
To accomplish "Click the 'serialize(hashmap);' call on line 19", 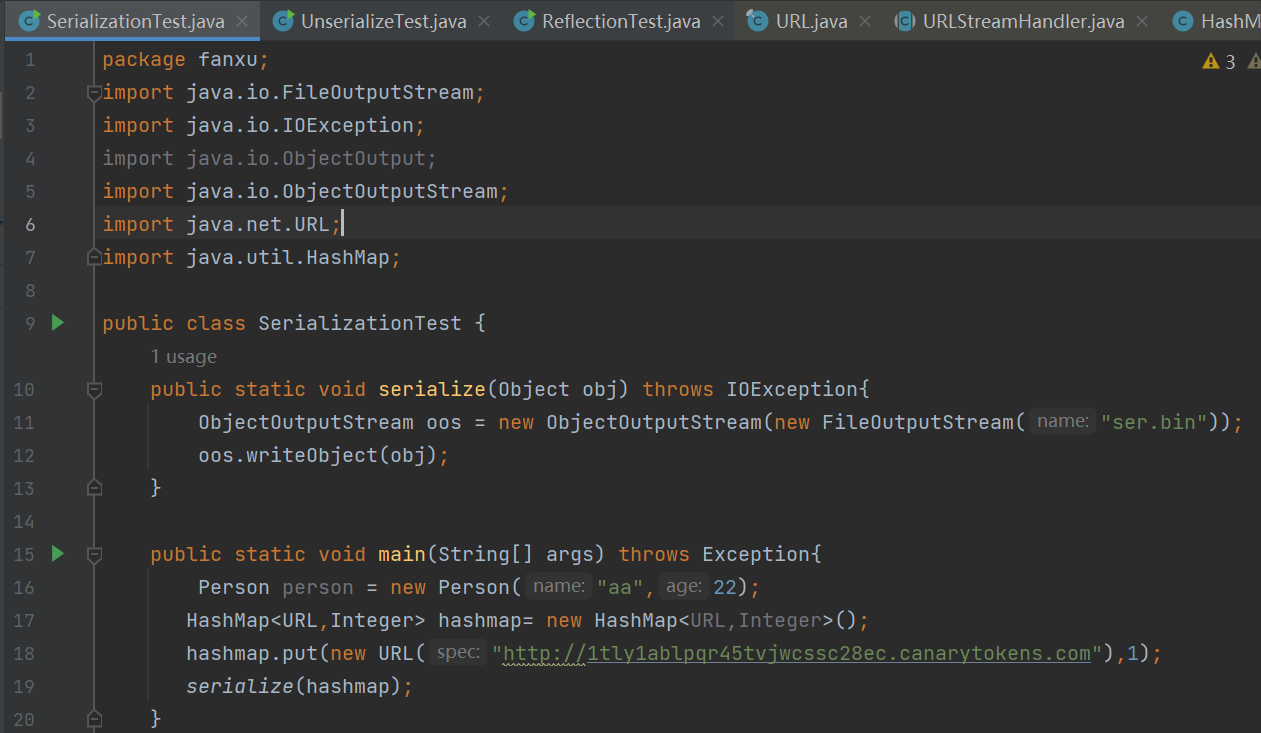I will coord(300,686).
